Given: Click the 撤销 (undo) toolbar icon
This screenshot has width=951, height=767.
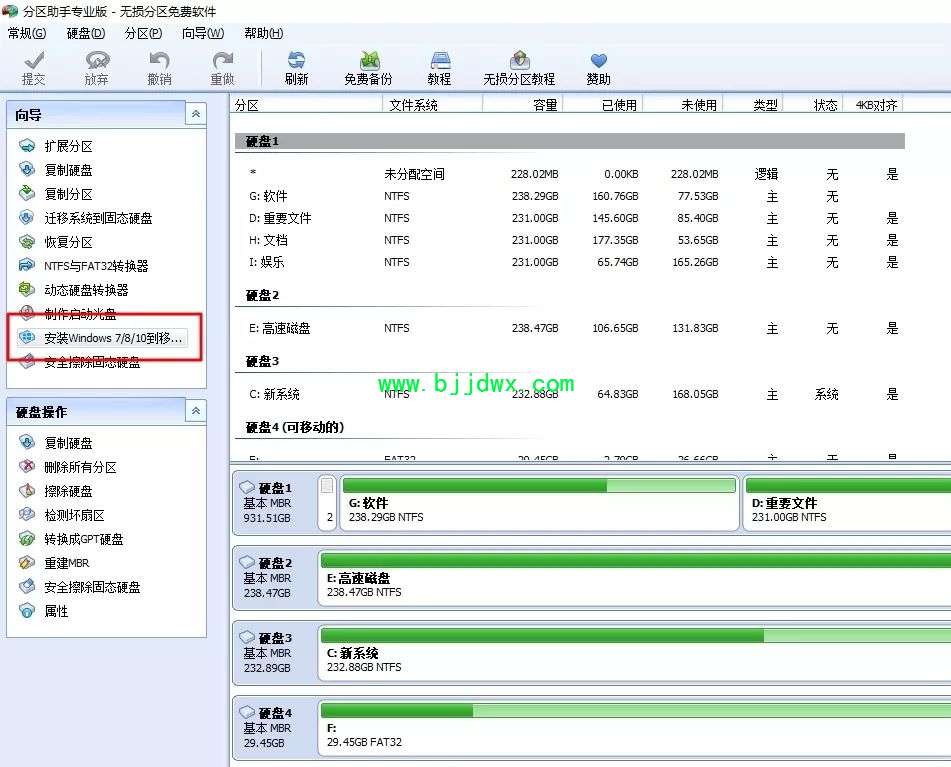Looking at the screenshot, I should tap(160, 68).
